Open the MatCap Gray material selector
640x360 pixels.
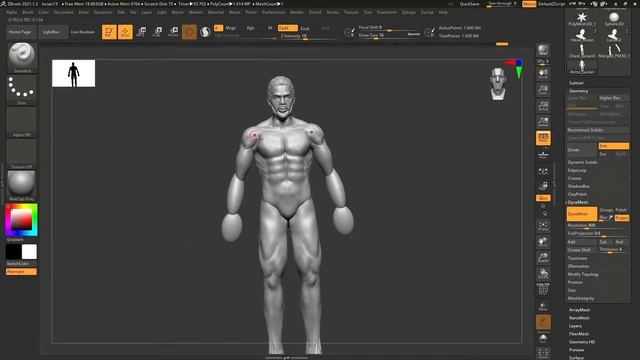coord(22,186)
